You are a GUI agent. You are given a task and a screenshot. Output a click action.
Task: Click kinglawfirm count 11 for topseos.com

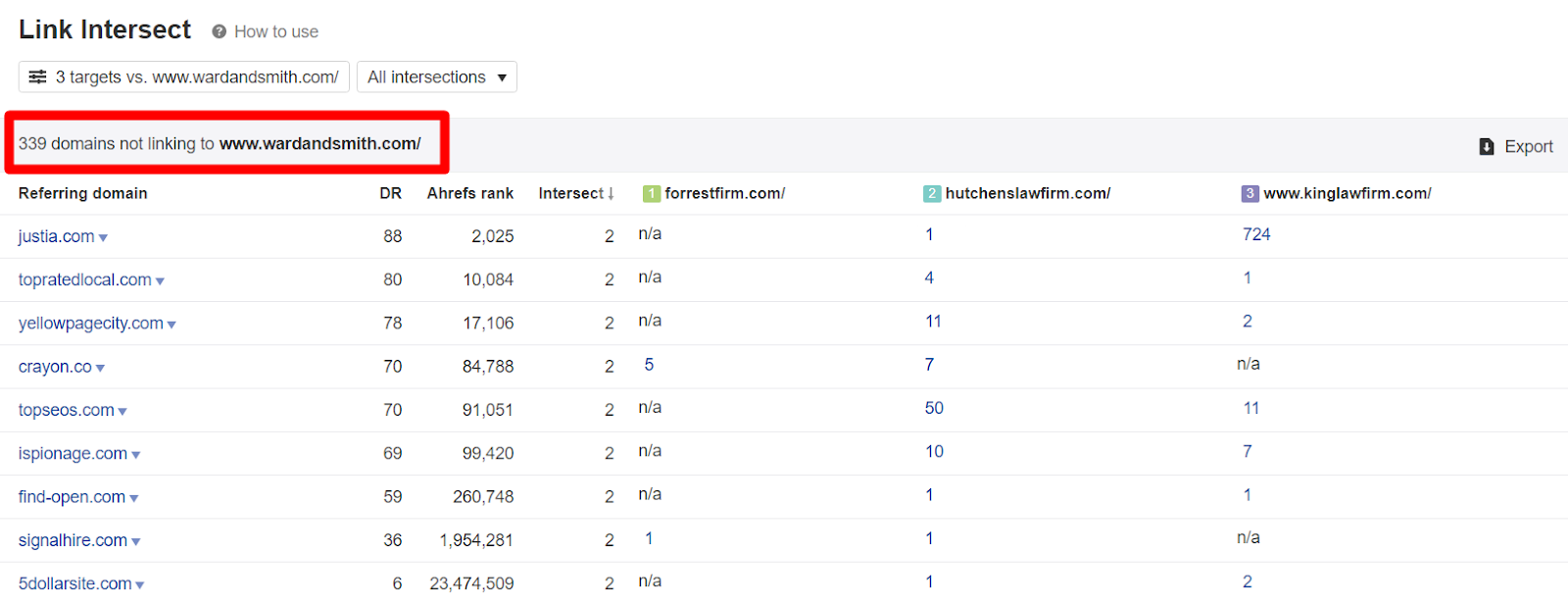pos(1251,408)
